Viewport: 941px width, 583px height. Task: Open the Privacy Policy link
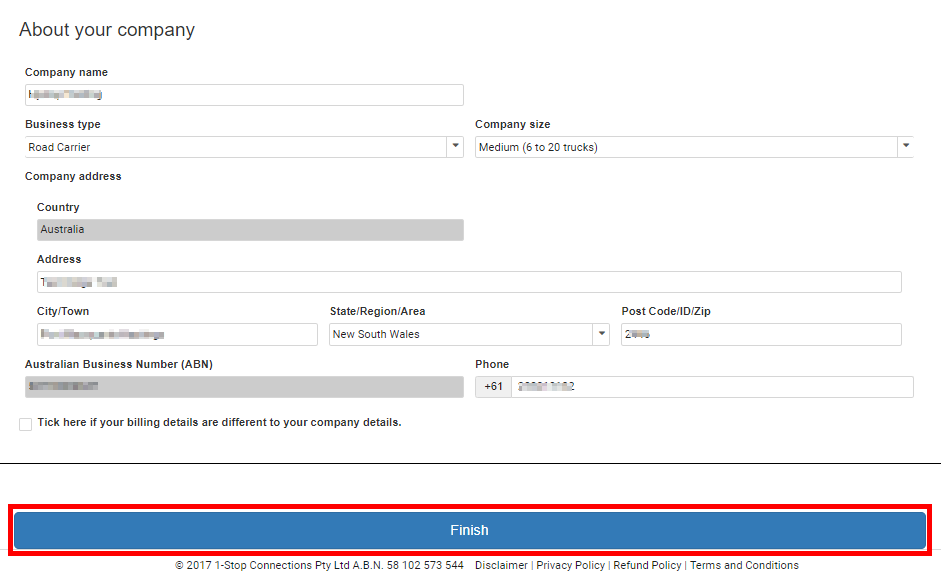coord(571,565)
